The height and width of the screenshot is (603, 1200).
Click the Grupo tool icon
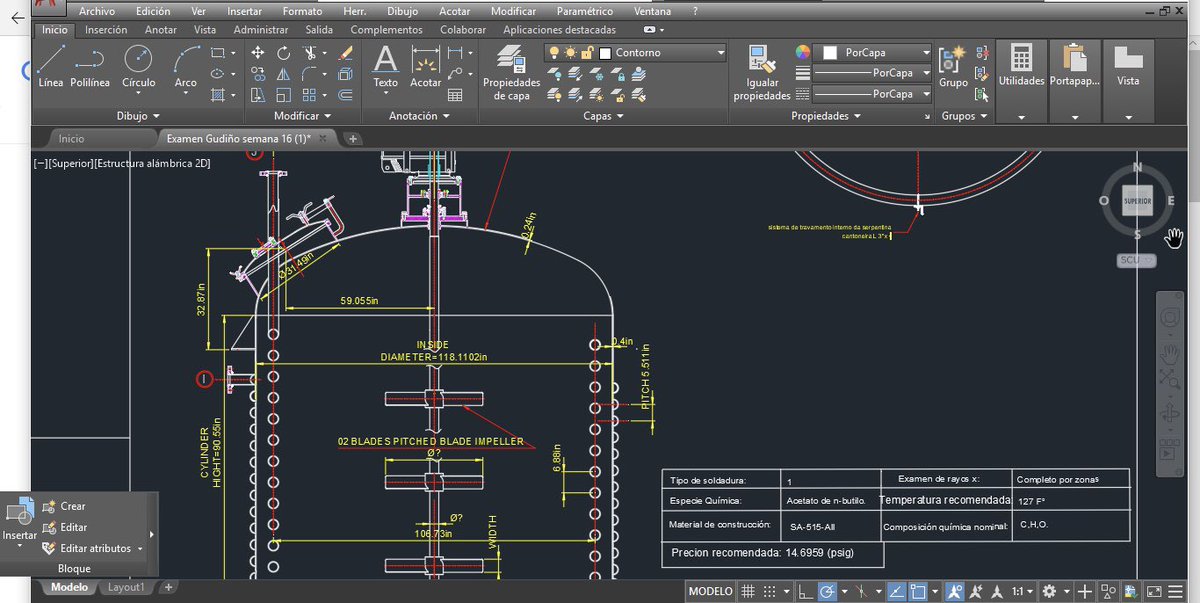click(953, 67)
